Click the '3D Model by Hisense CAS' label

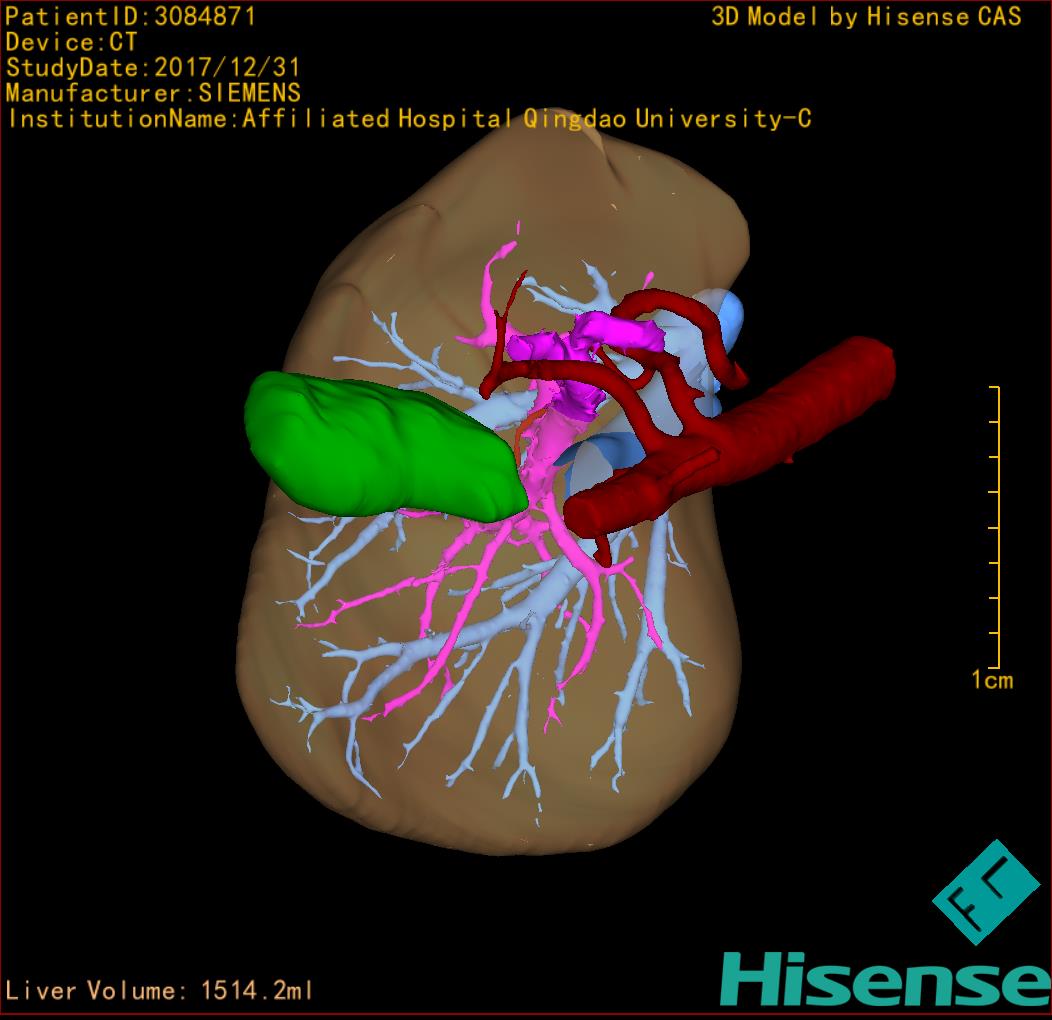pyautogui.click(x=866, y=17)
